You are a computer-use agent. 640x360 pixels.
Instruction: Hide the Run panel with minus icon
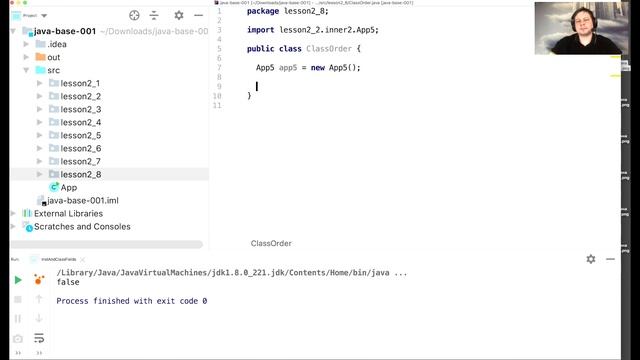610,259
